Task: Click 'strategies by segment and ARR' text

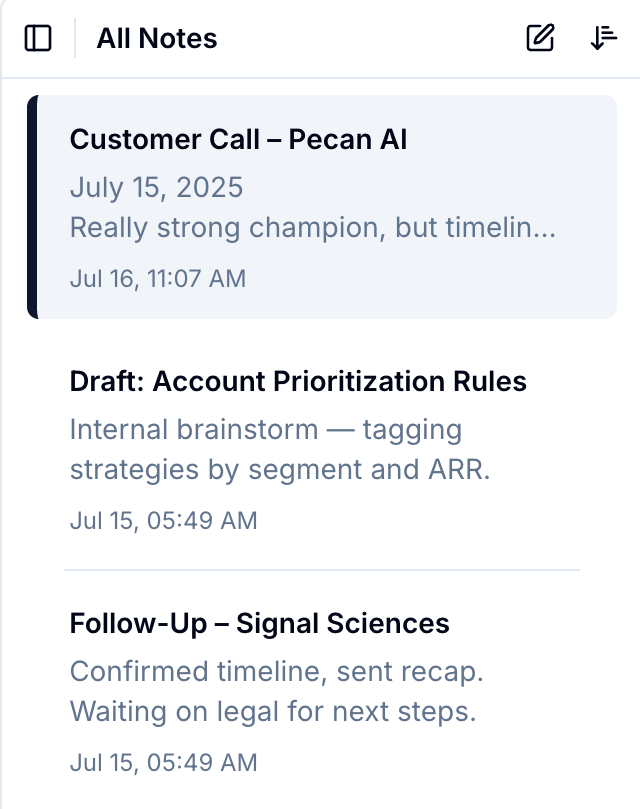Action: click(280, 470)
